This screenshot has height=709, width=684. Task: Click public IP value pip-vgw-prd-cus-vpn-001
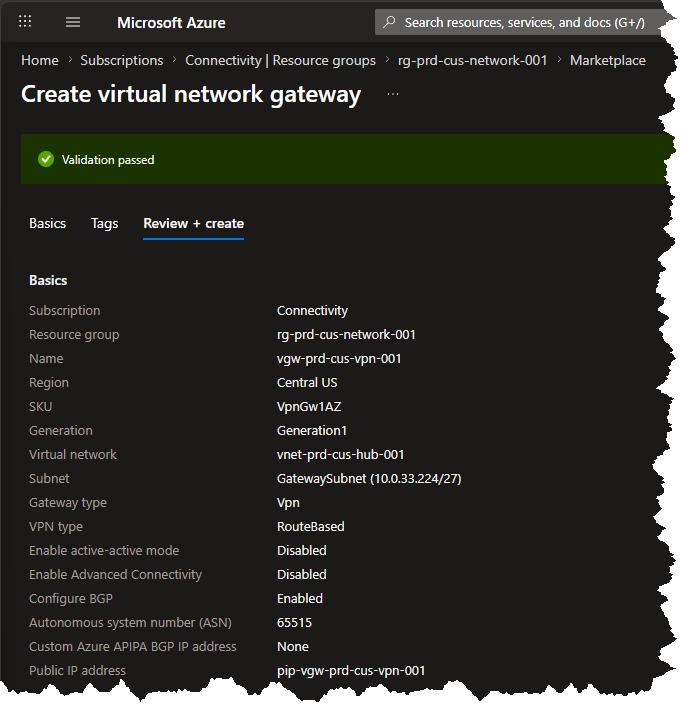pos(351,671)
